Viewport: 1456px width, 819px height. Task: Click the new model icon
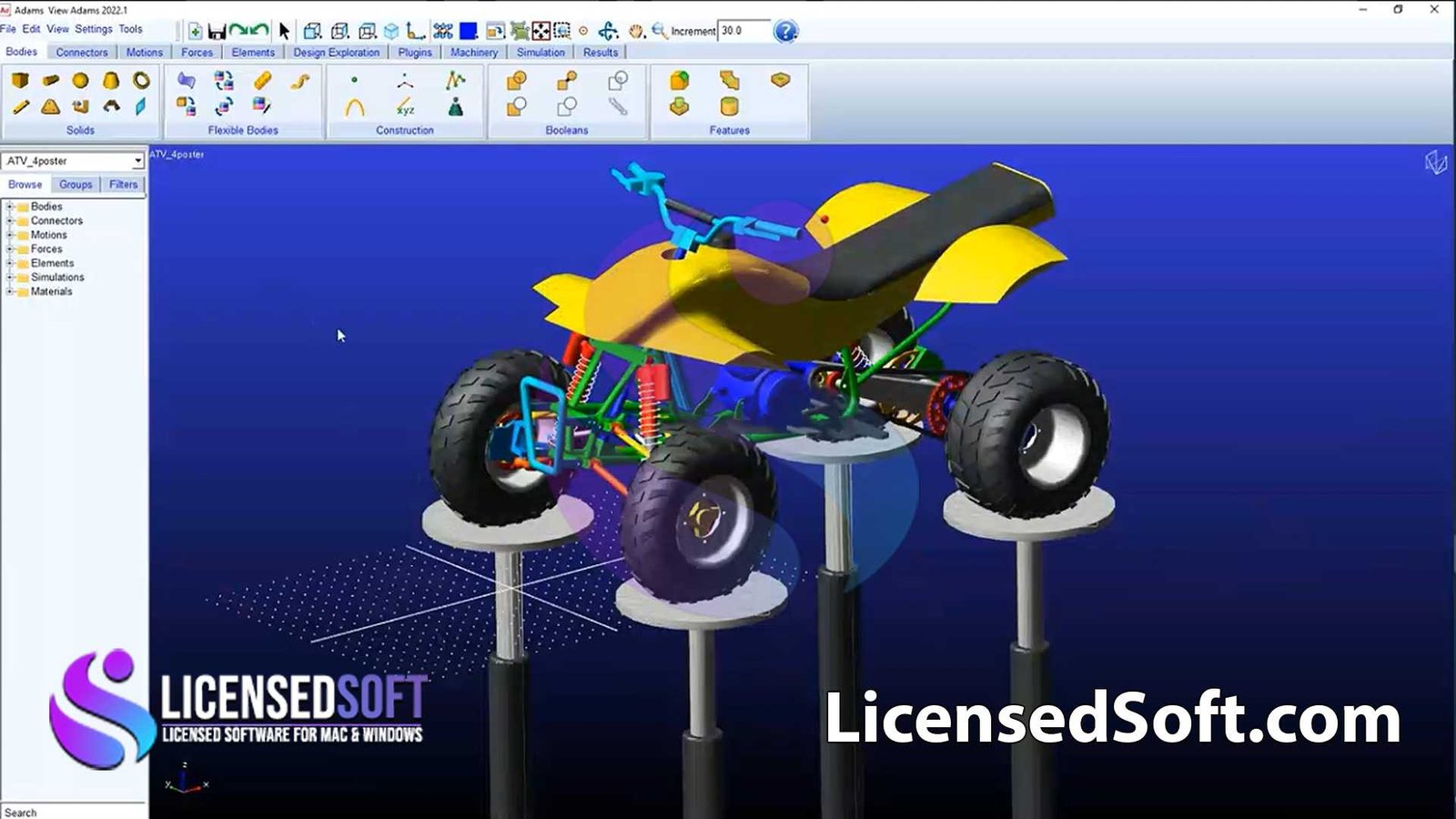[195, 31]
